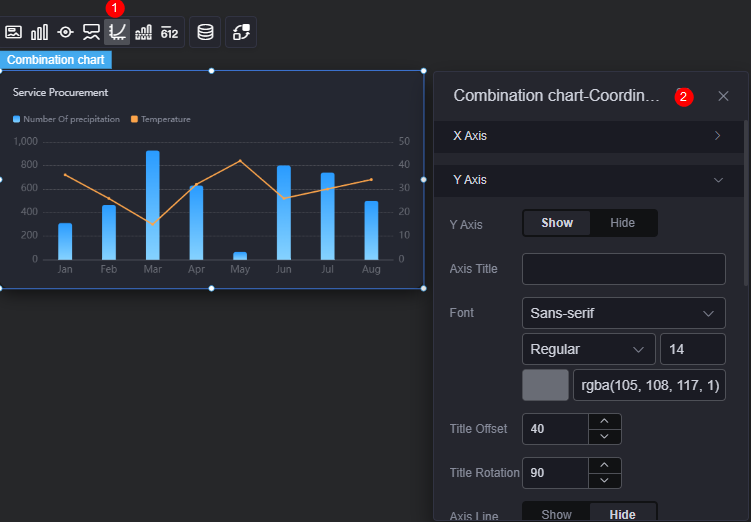Expand the X Axis section
This screenshot has width=751, height=522.
click(x=589, y=136)
